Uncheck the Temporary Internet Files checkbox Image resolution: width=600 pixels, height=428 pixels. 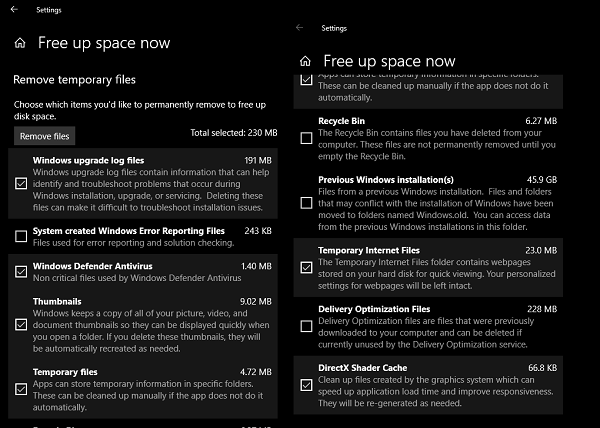click(x=306, y=267)
